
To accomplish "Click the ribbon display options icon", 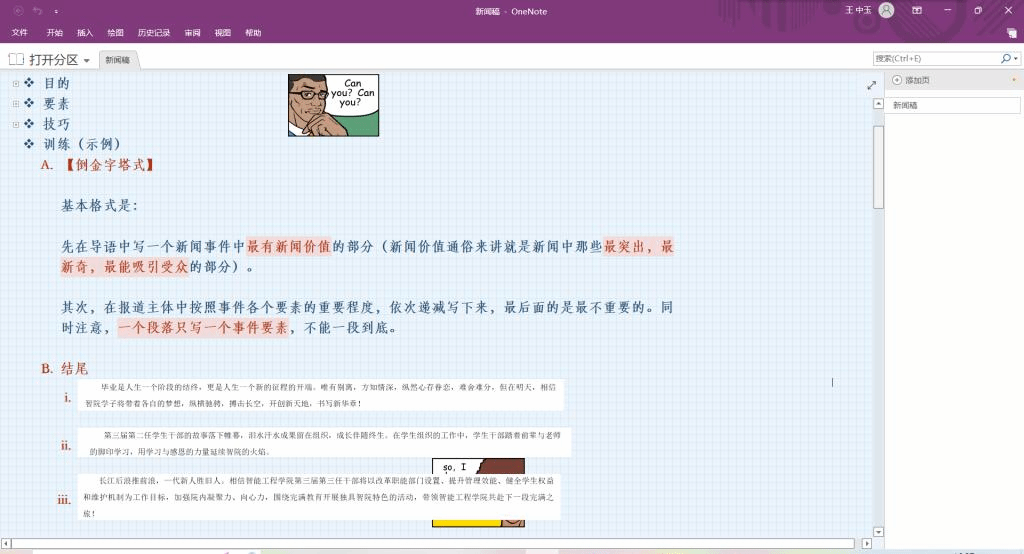I will 917,11.
